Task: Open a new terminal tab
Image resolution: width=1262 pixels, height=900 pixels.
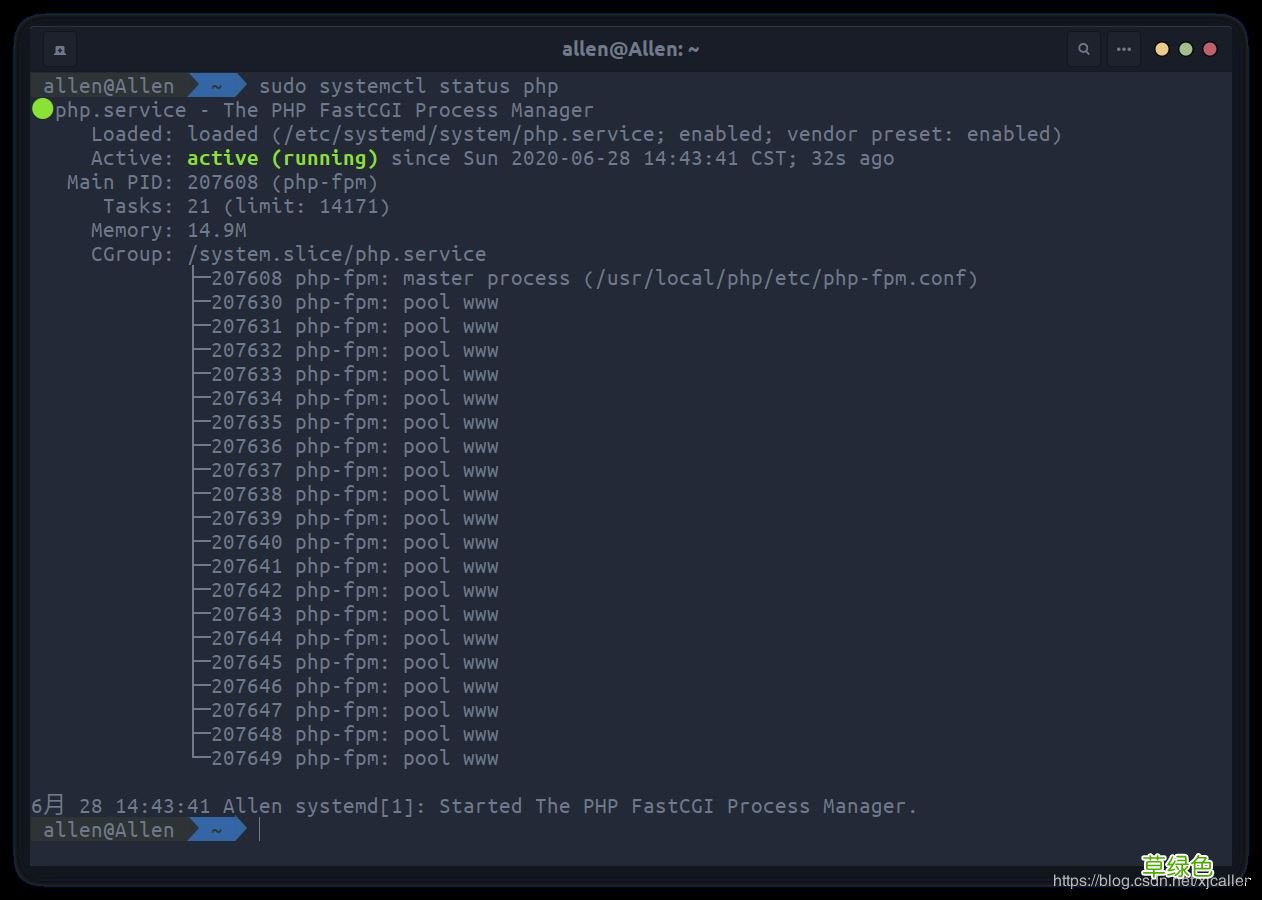Action: (59, 48)
